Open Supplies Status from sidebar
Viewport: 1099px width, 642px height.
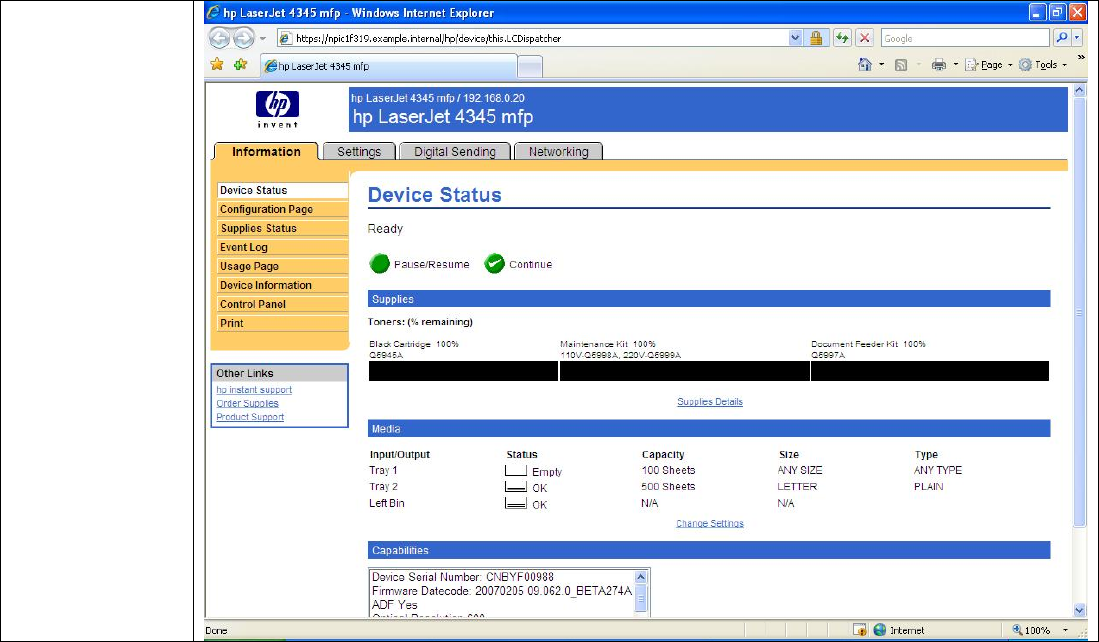tap(282, 228)
